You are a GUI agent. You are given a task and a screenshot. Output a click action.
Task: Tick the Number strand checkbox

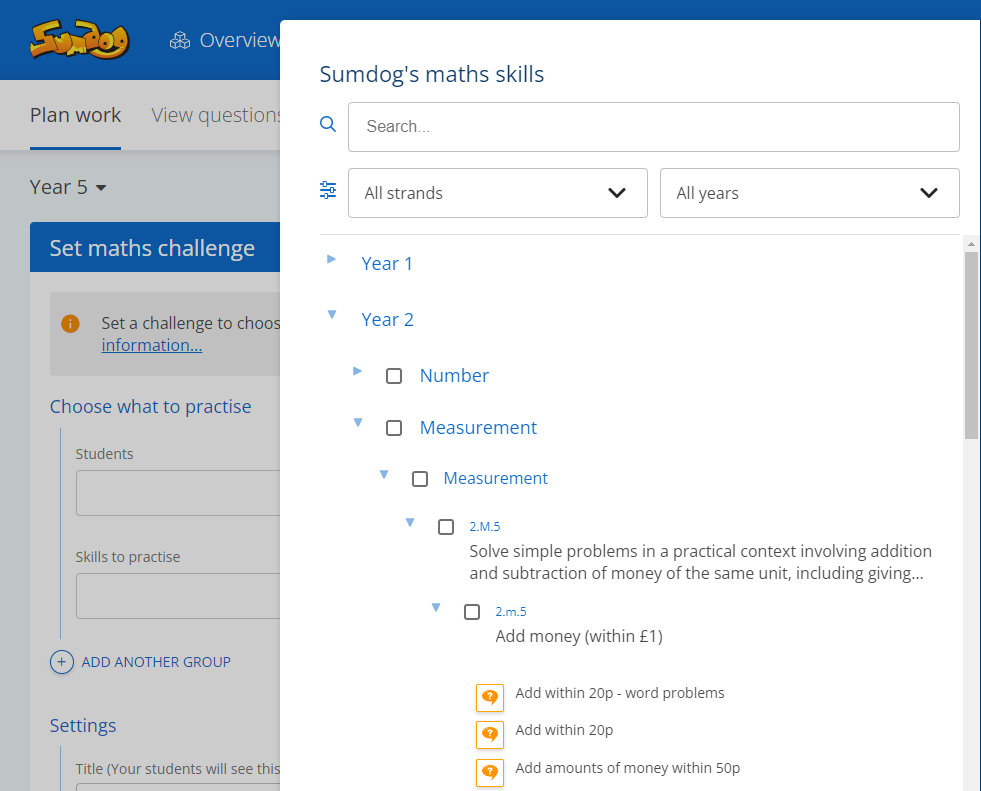(x=394, y=376)
